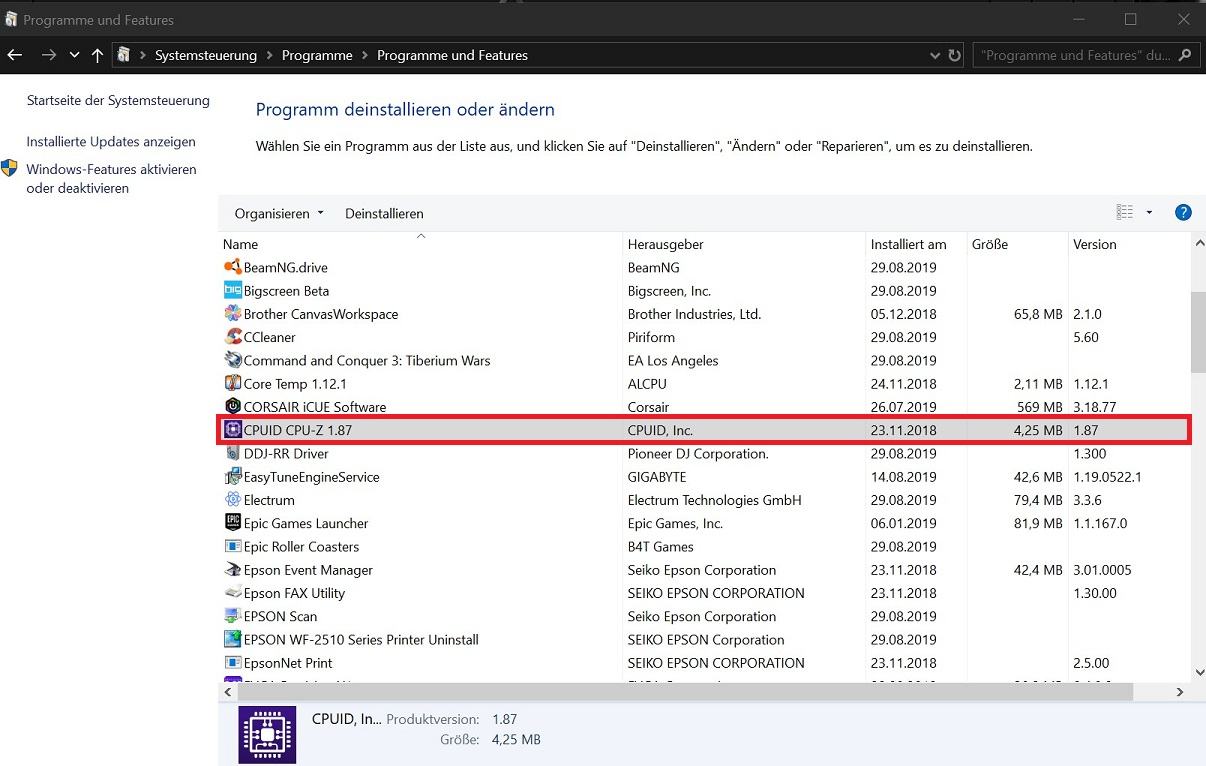
Task: Open Installierte Updates anzeigen link
Action: pos(111,142)
